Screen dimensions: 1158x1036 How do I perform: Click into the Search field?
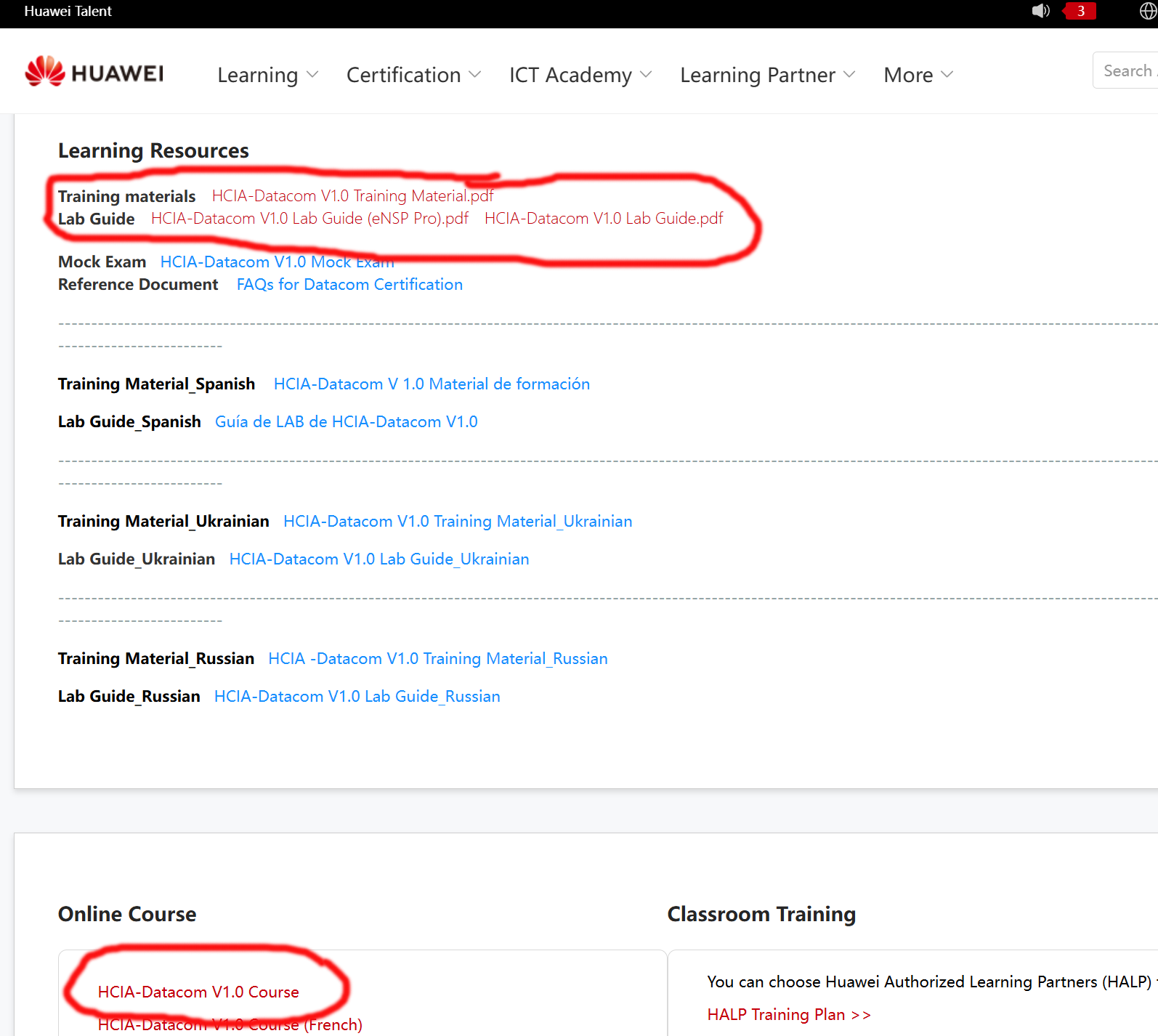click(1126, 70)
